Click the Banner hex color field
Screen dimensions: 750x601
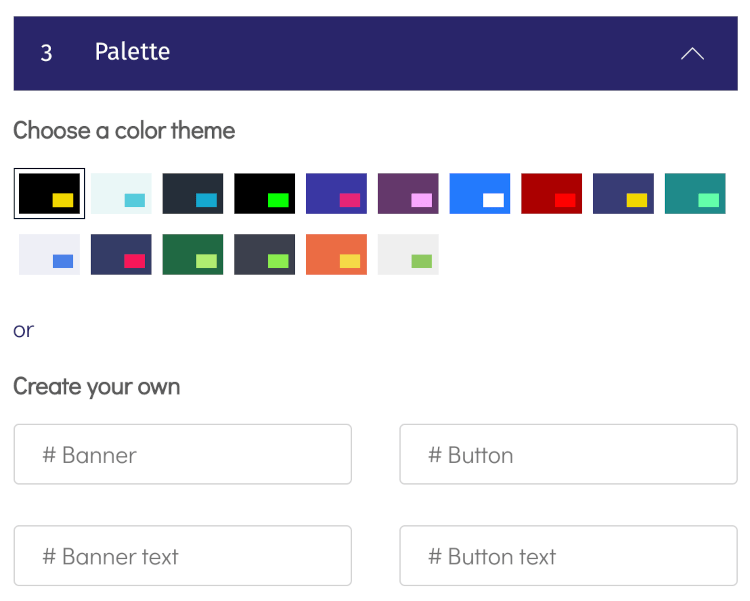click(183, 454)
